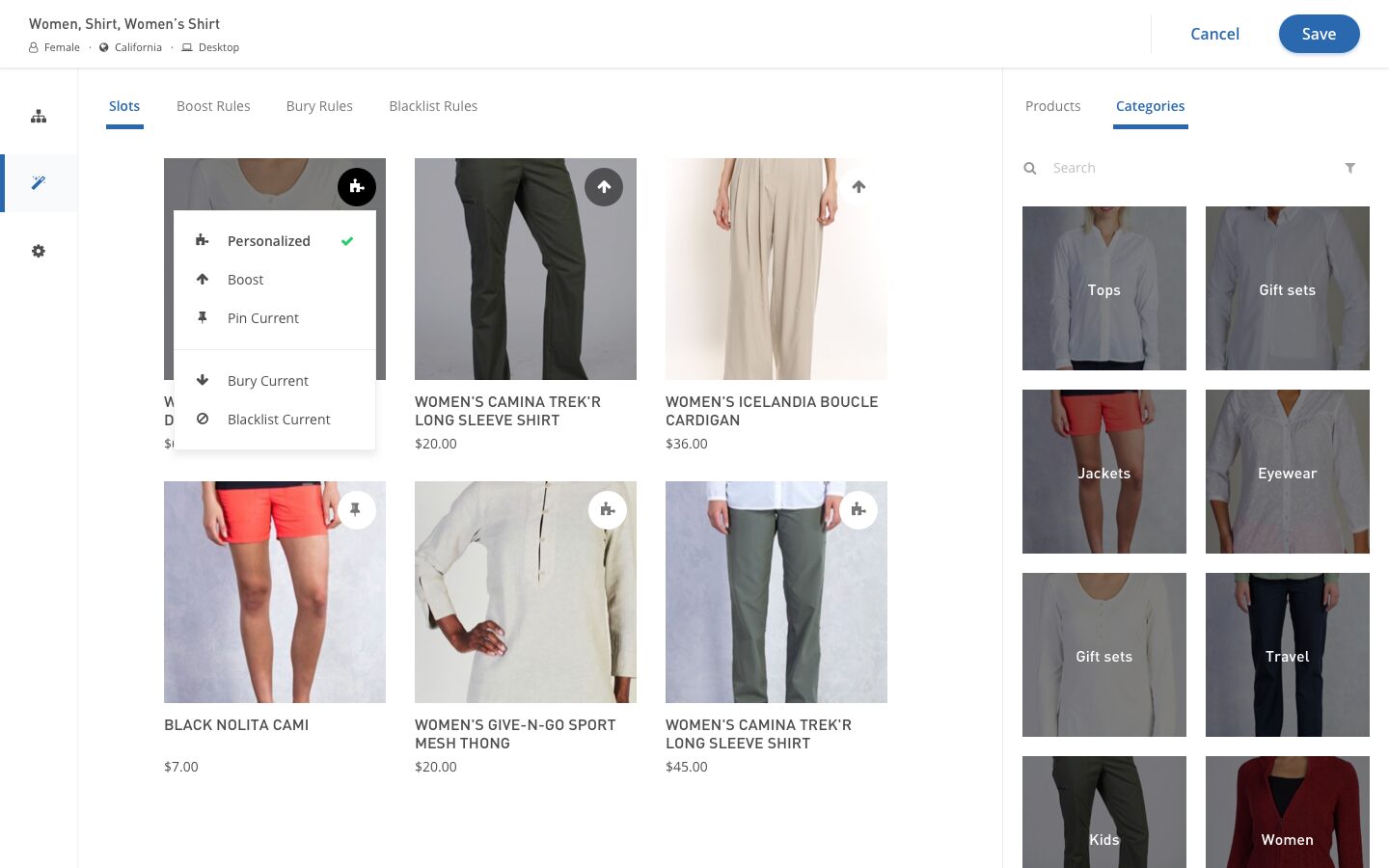Open the Bury Rules tab
The image size is (1389, 868).
[319, 106]
